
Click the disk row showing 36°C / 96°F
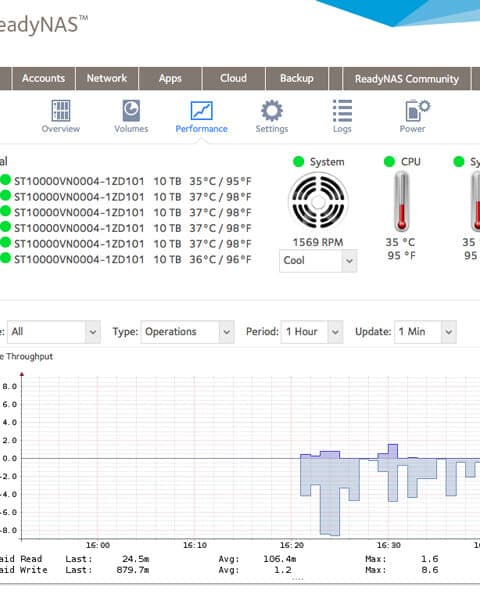coord(126,259)
